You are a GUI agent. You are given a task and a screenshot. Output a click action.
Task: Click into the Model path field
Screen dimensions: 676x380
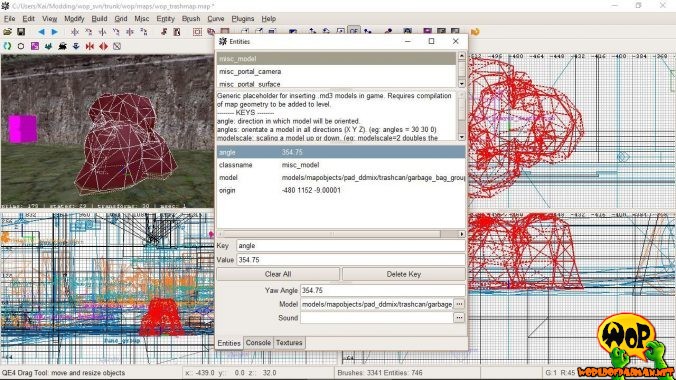click(377, 304)
